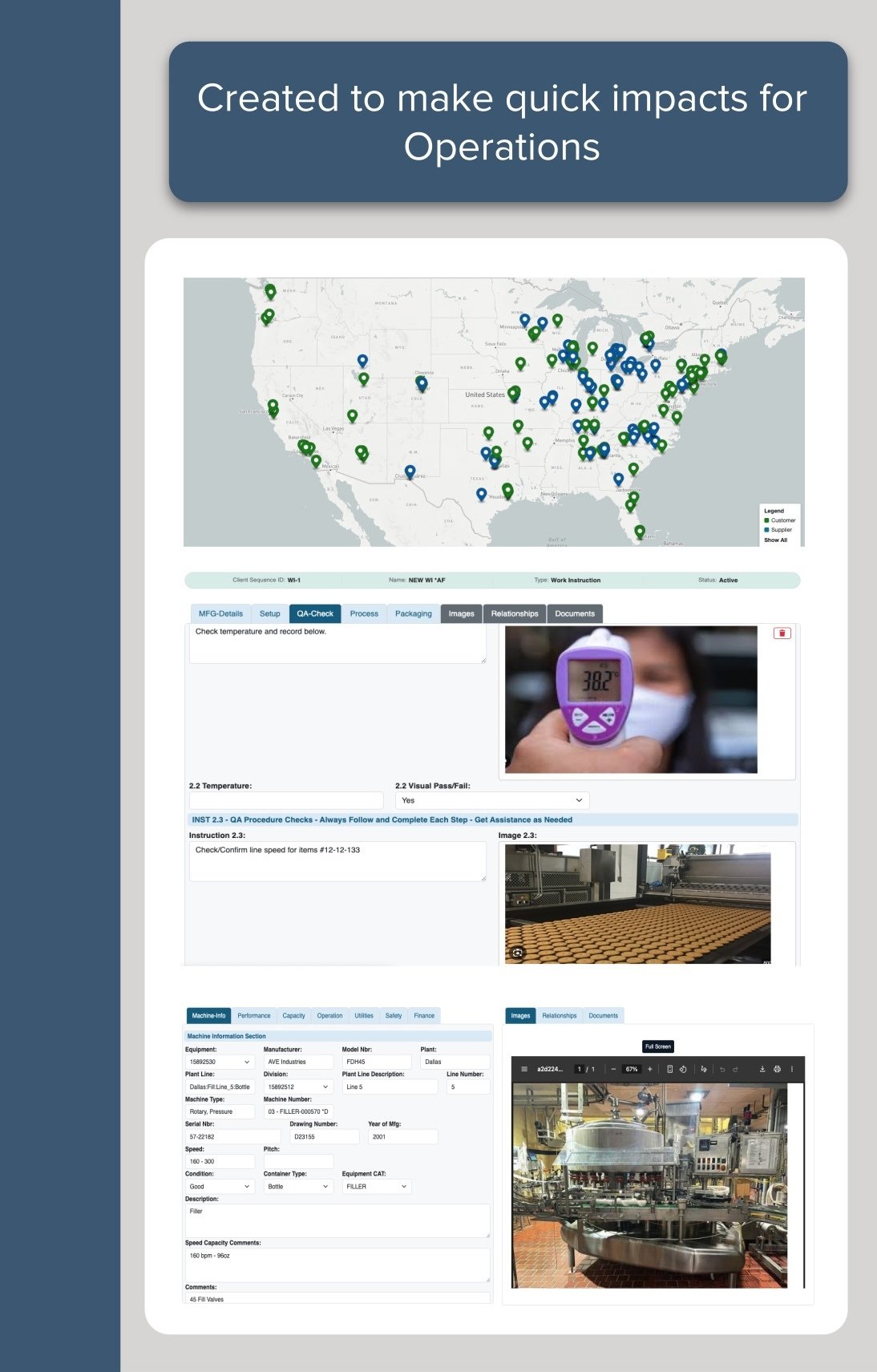Toggle the Customer legend filter

point(778,520)
